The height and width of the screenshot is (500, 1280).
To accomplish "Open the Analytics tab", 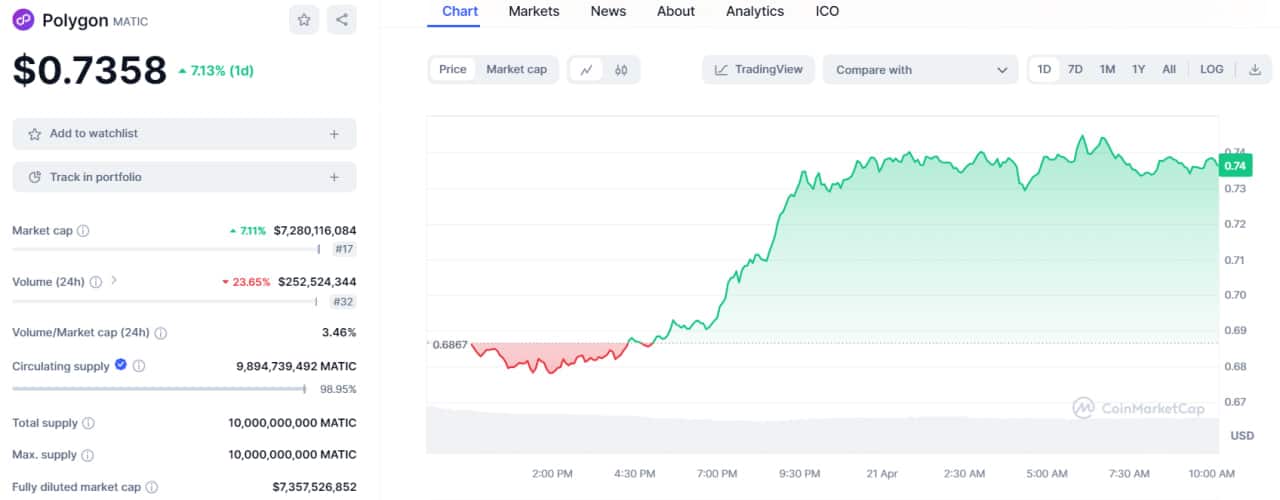I will (755, 11).
